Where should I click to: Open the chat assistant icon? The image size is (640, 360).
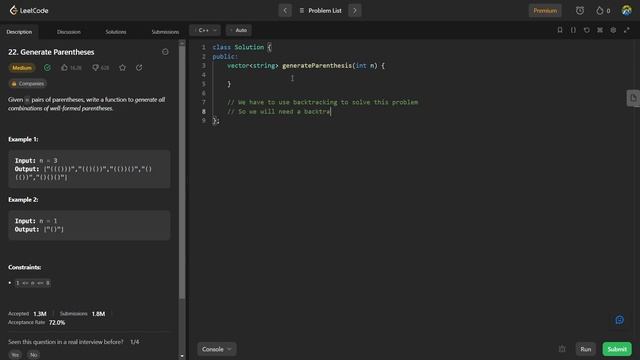tap(620, 320)
